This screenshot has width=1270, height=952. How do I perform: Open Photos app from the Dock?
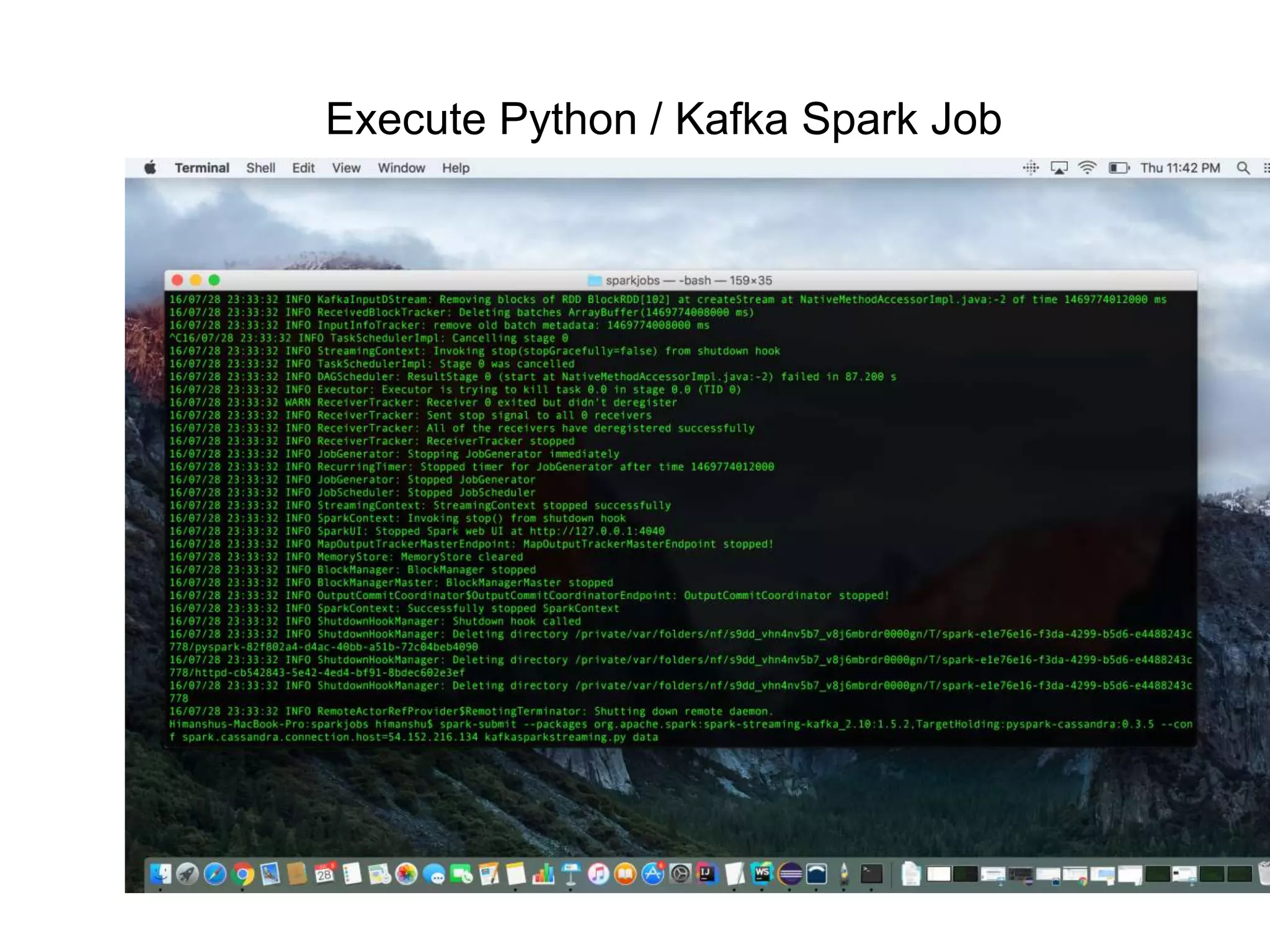[x=406, y=874]
